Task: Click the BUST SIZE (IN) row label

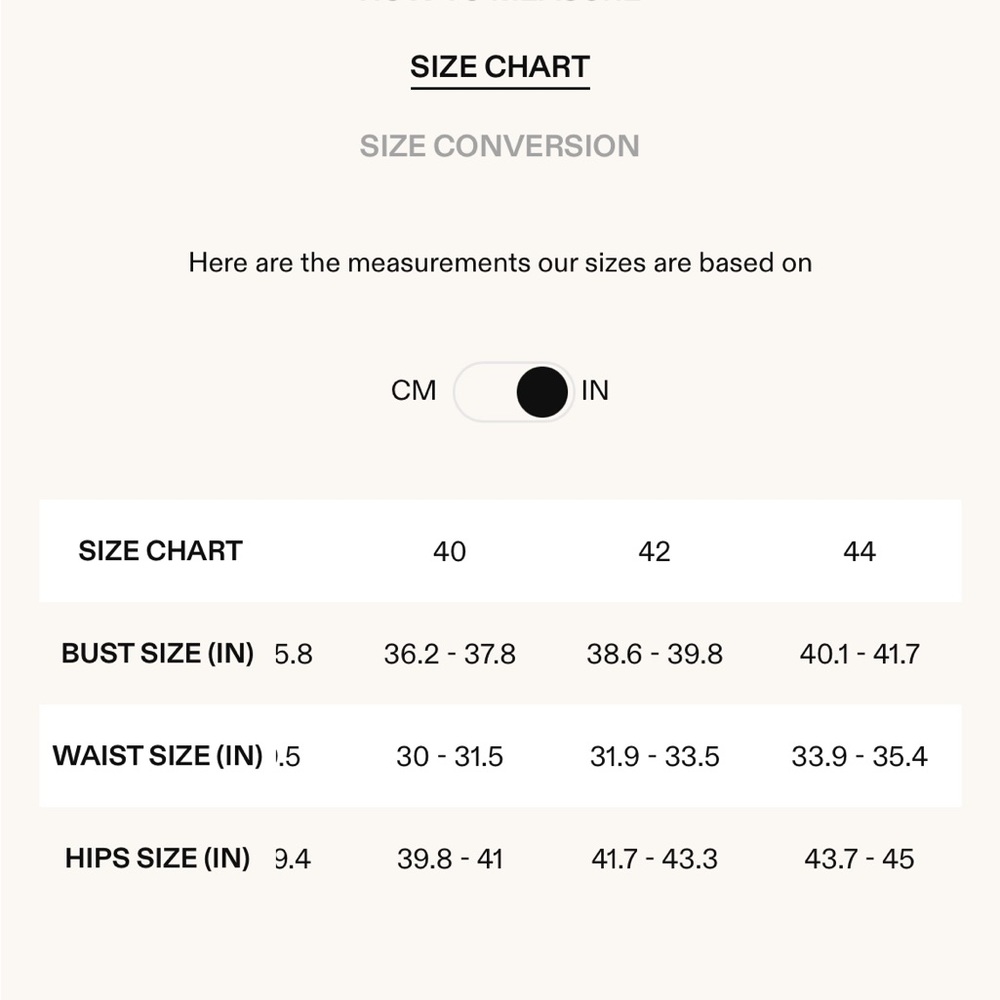Action: coord(158,654)
